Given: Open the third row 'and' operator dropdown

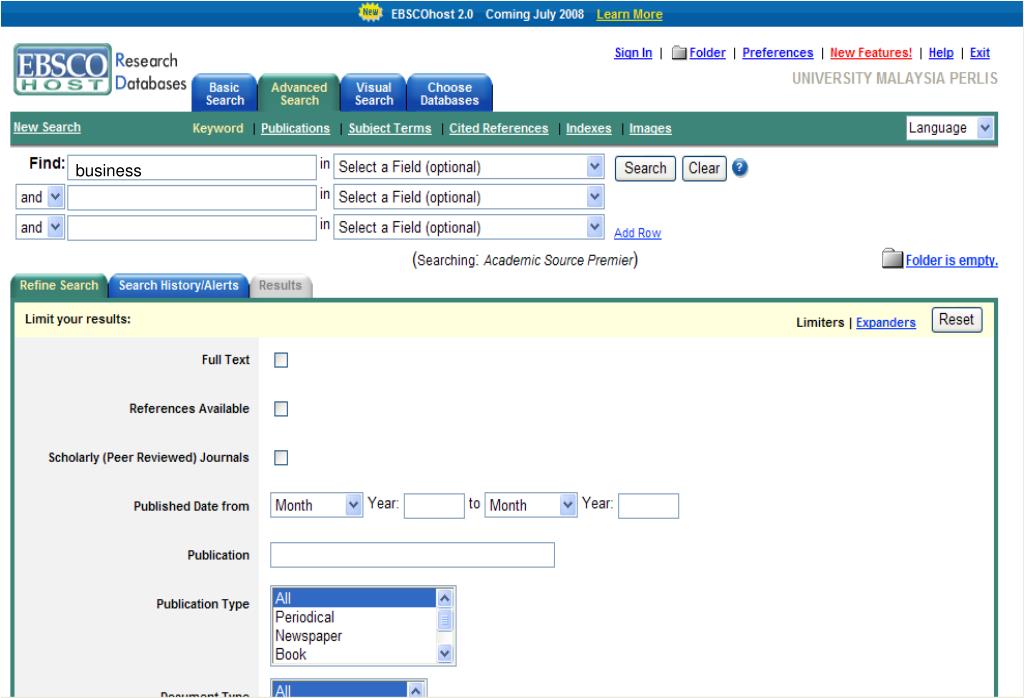Looking at the screenshot, I should [40, 227].
